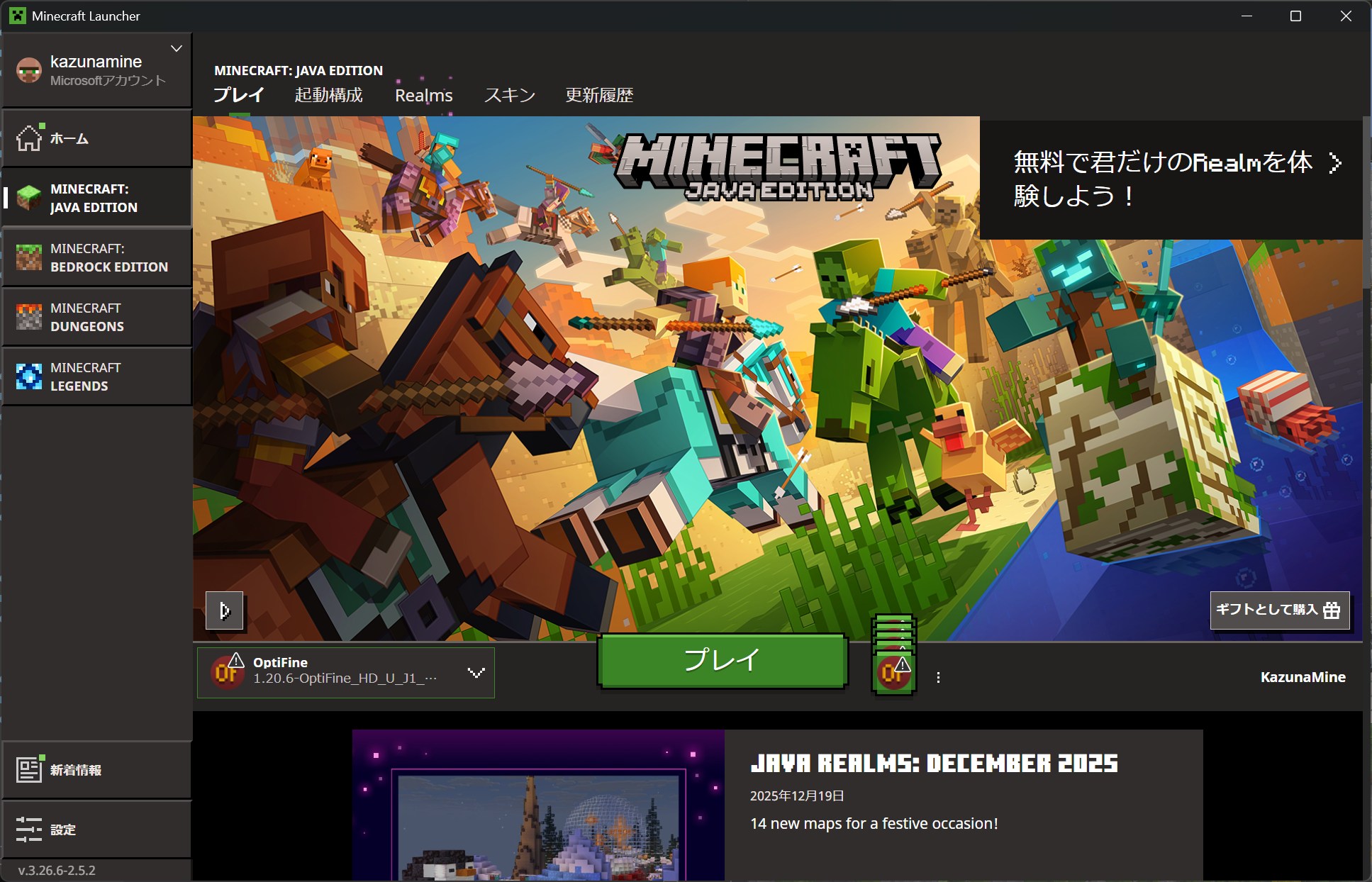Viewport: 1372px width, 882px height.
Task: Expand the account dropdown chevron
Action: (x=177, y=48)
